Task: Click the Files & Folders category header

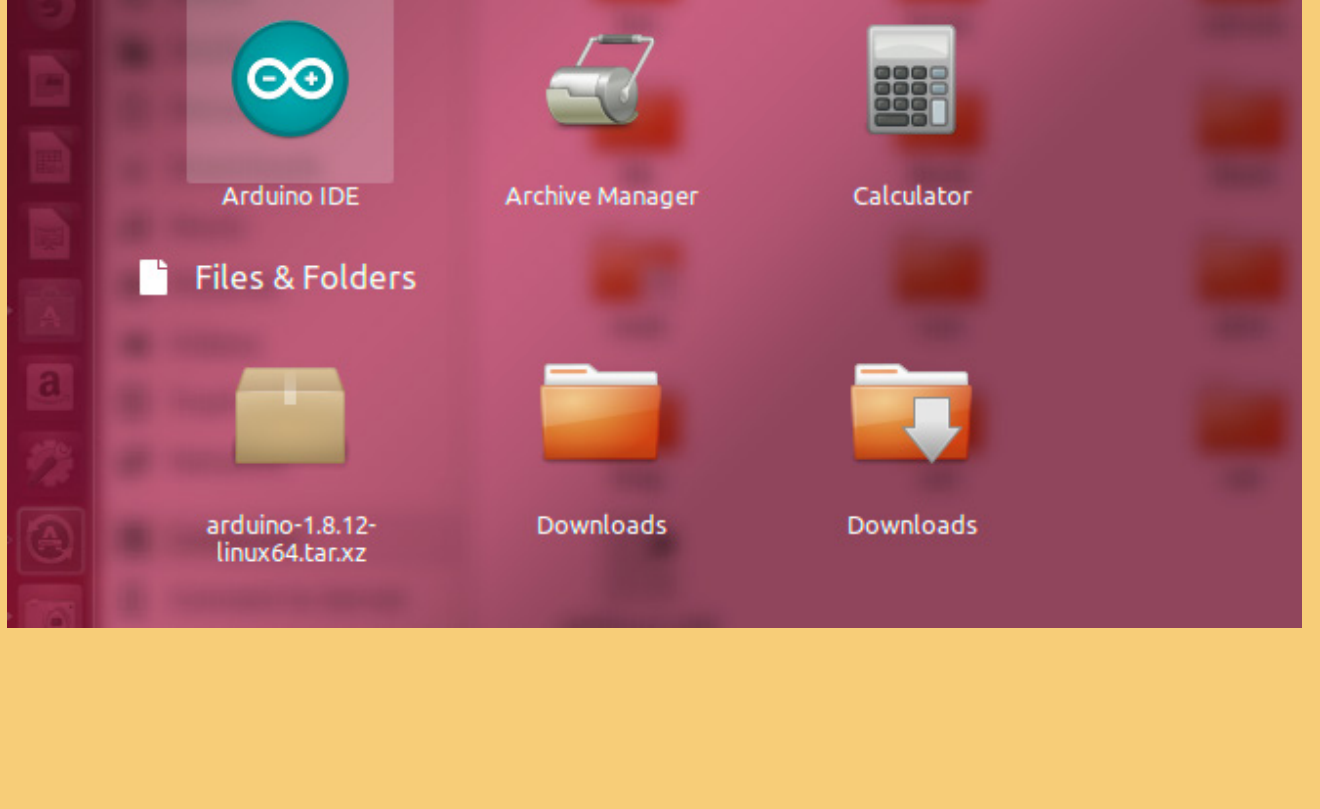Action: (277, 277)
